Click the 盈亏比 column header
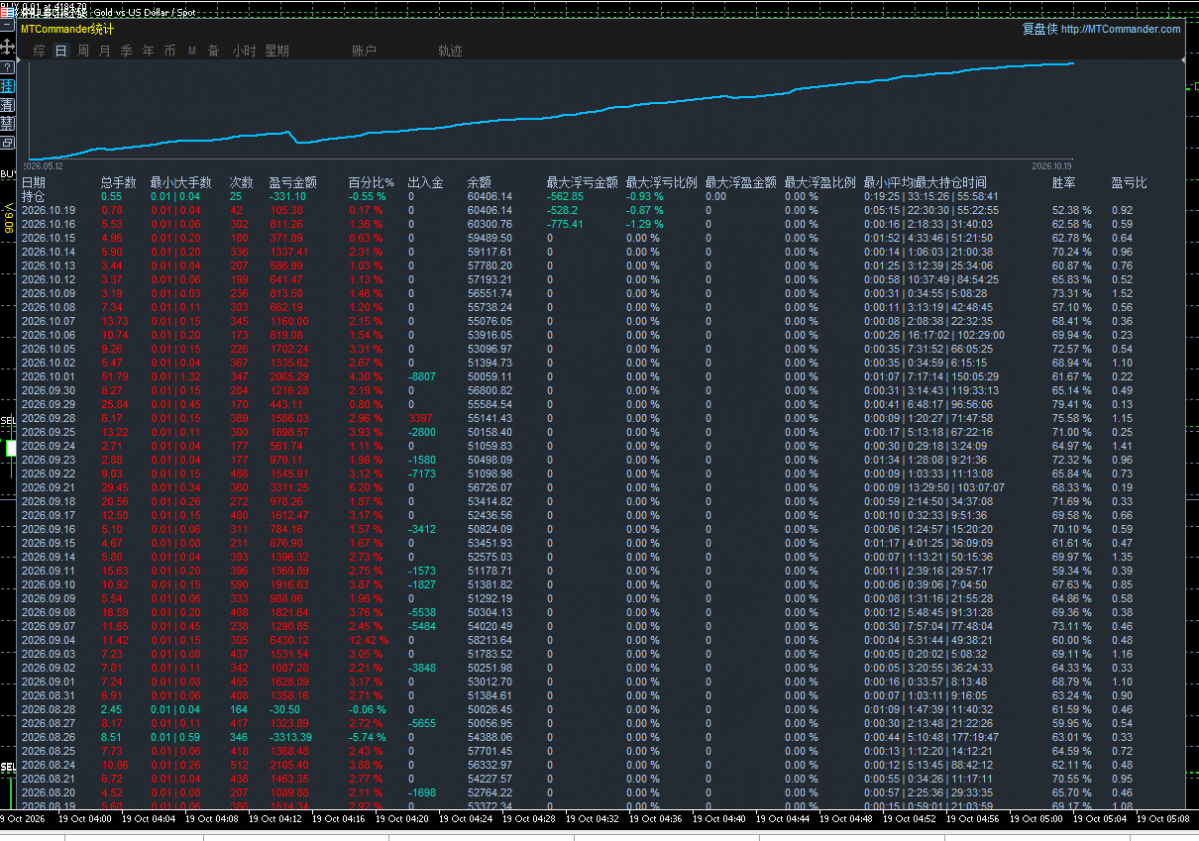Screen dimensions: 1199x841 pyautogui.click(x=1129, y=182)
